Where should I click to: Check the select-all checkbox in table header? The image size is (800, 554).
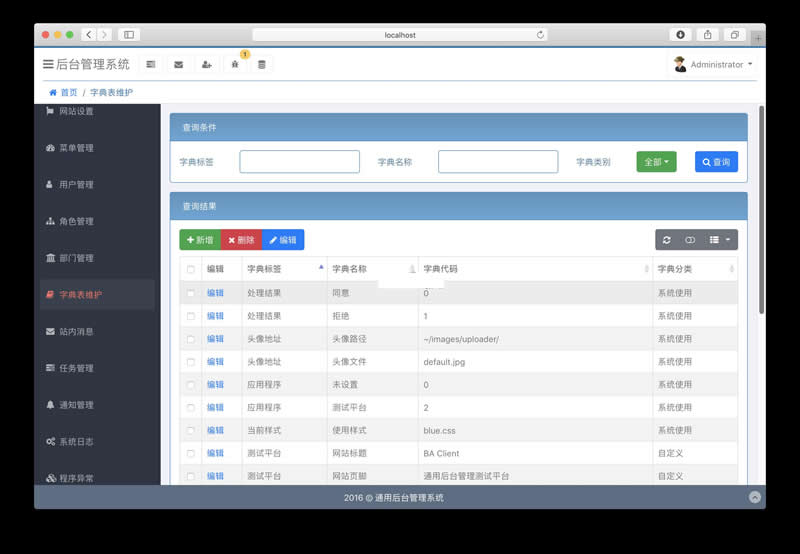pyautogui.click(x=191, y=269)
